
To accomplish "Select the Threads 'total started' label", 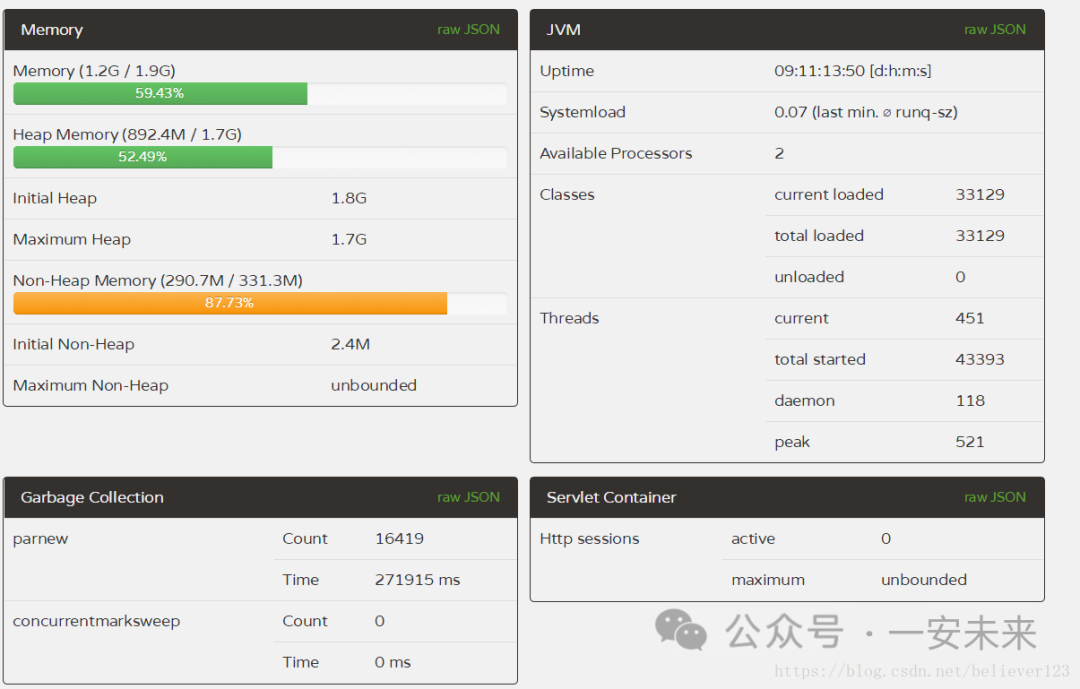I will click(x=820, y=360).
